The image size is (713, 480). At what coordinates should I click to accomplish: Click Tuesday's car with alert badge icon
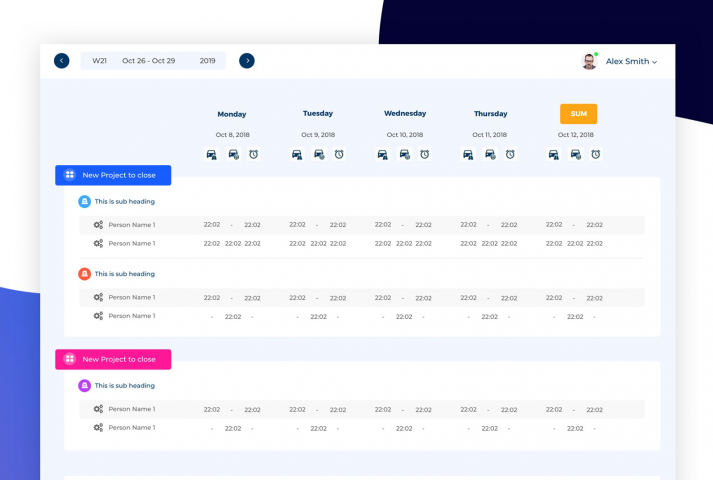(297, 155)
